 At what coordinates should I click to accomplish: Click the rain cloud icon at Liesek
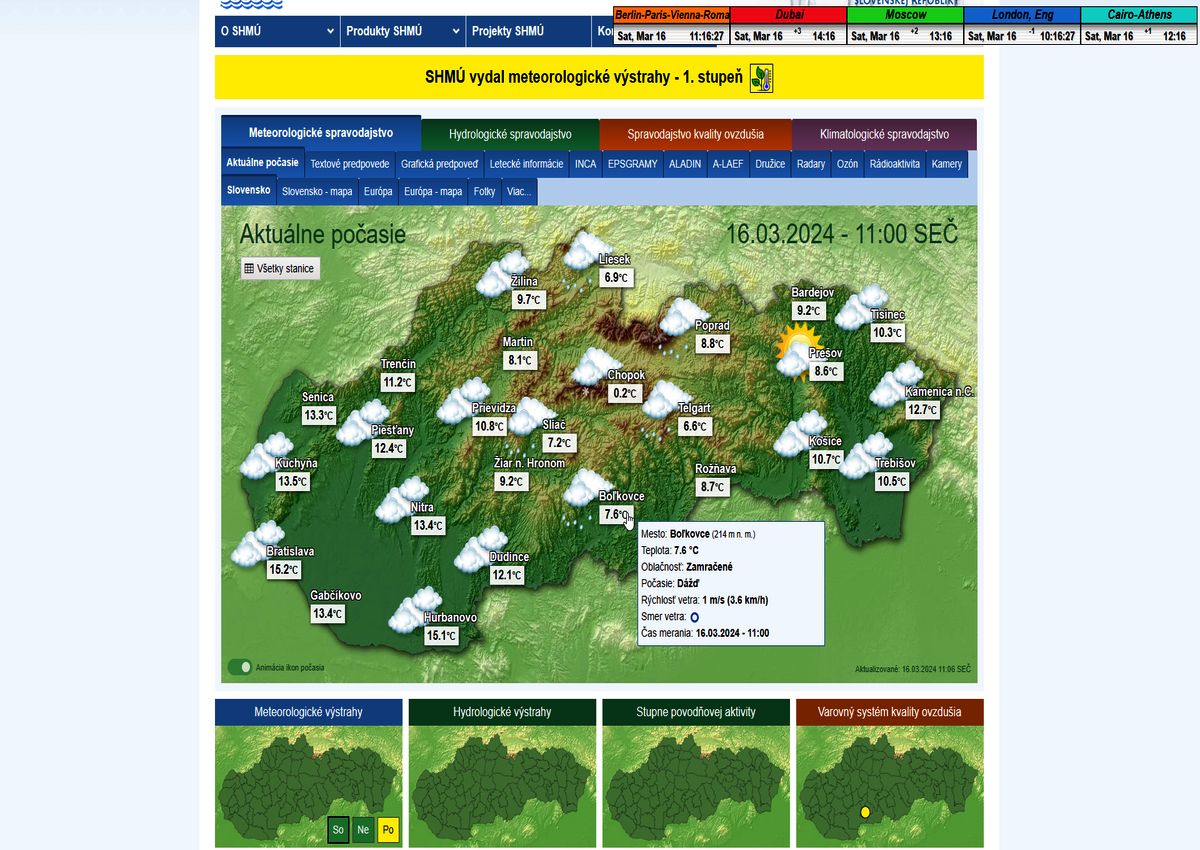(x=585, y=252)
